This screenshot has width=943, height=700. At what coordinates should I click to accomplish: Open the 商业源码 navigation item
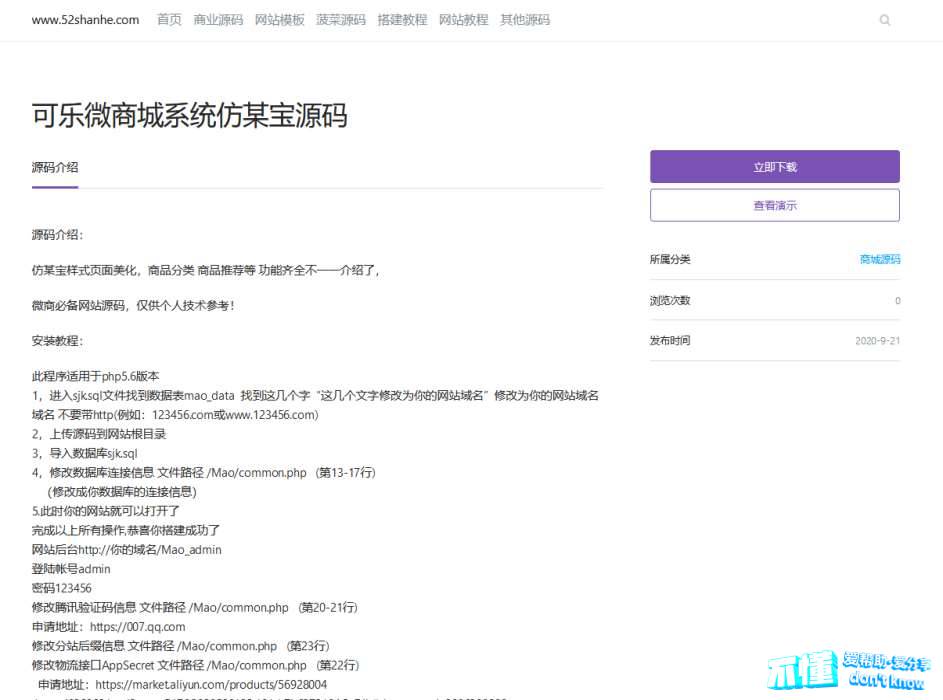pyautogui.click(x=218, y=20)
